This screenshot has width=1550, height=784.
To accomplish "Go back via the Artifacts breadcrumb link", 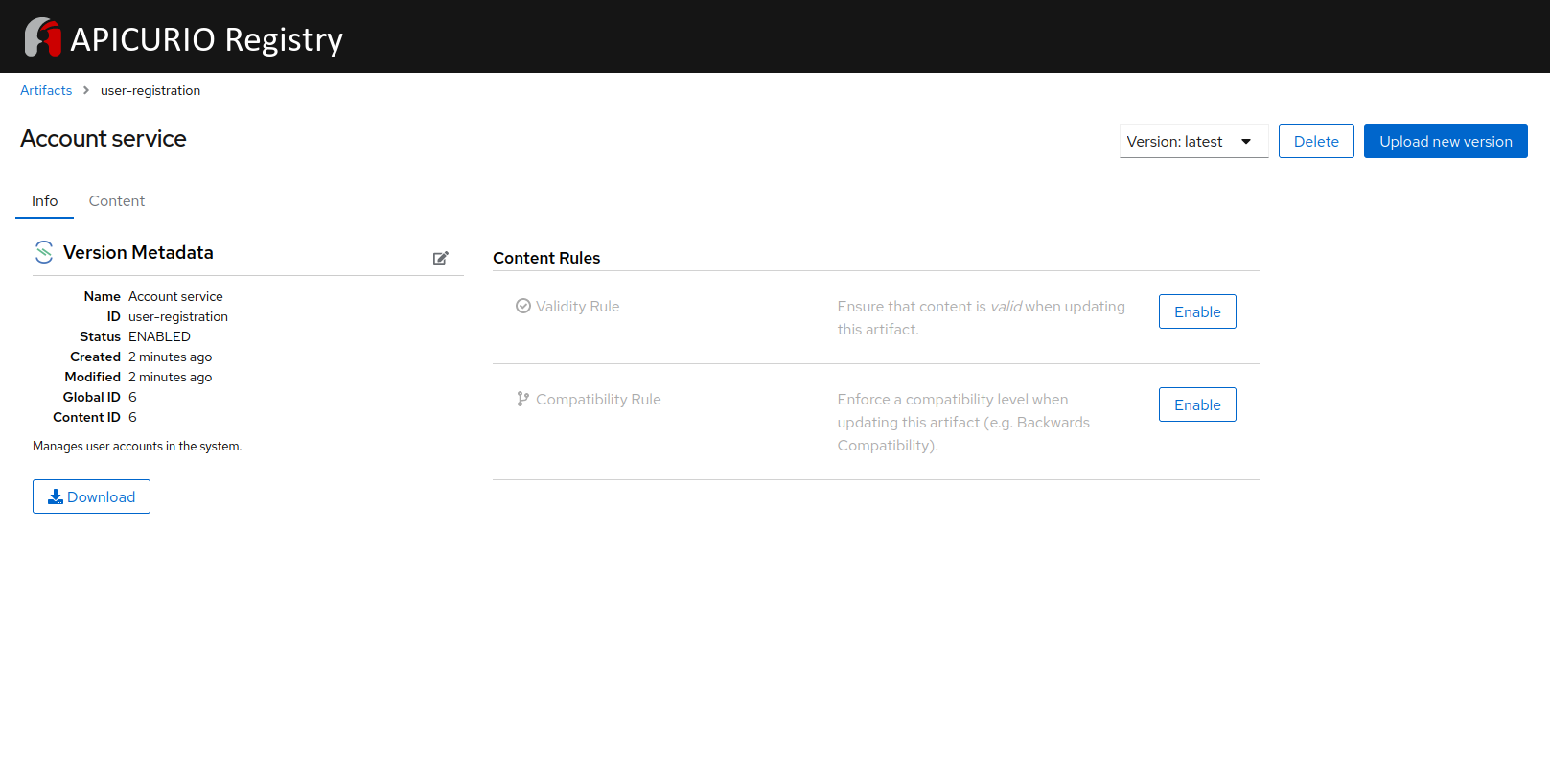I will click(x=46, y=90).
